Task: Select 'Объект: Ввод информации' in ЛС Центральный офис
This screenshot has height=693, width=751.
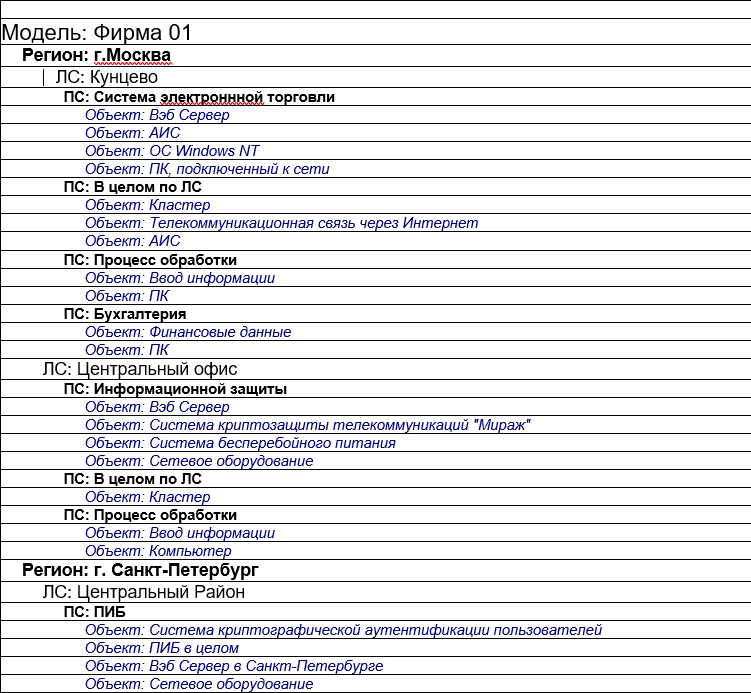Action: pos(180,533)
